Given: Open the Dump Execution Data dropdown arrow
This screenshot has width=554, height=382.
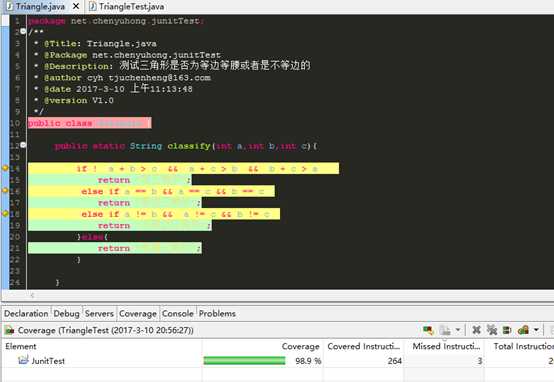Looking at the screenshot, I should 458,330.
